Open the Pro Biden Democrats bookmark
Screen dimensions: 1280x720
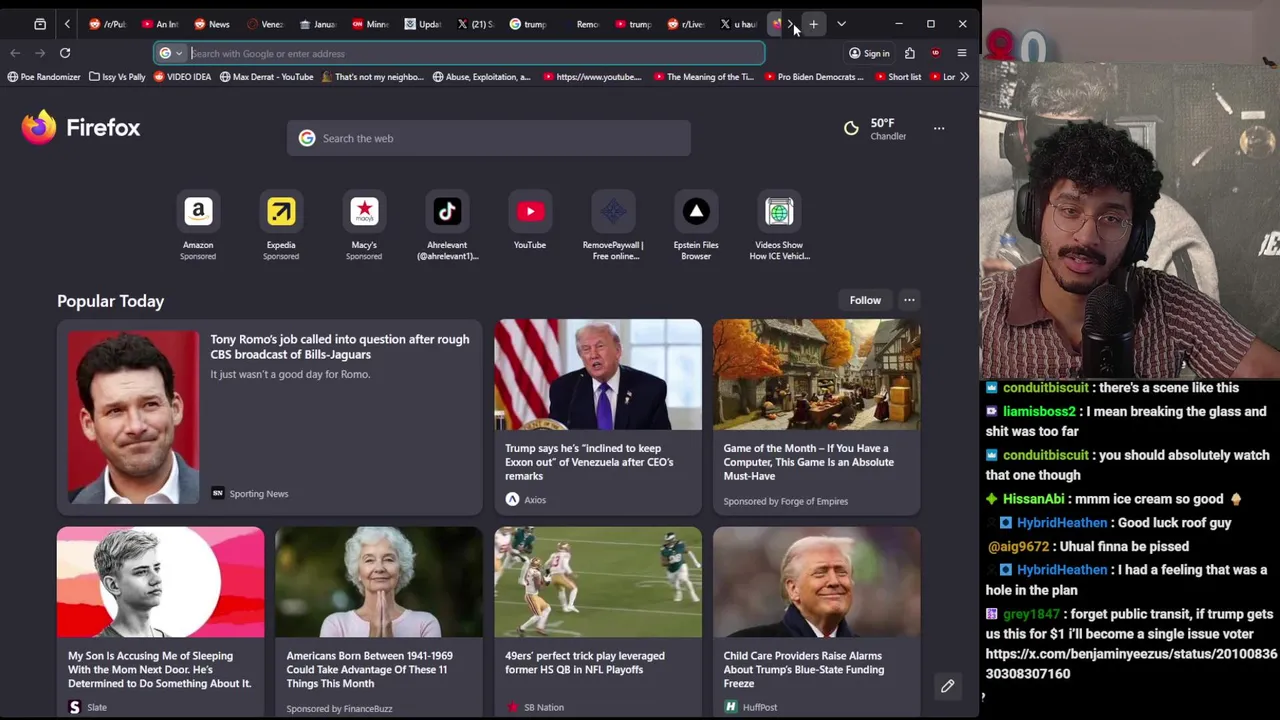pyautogui.click(x=814, y=77)
